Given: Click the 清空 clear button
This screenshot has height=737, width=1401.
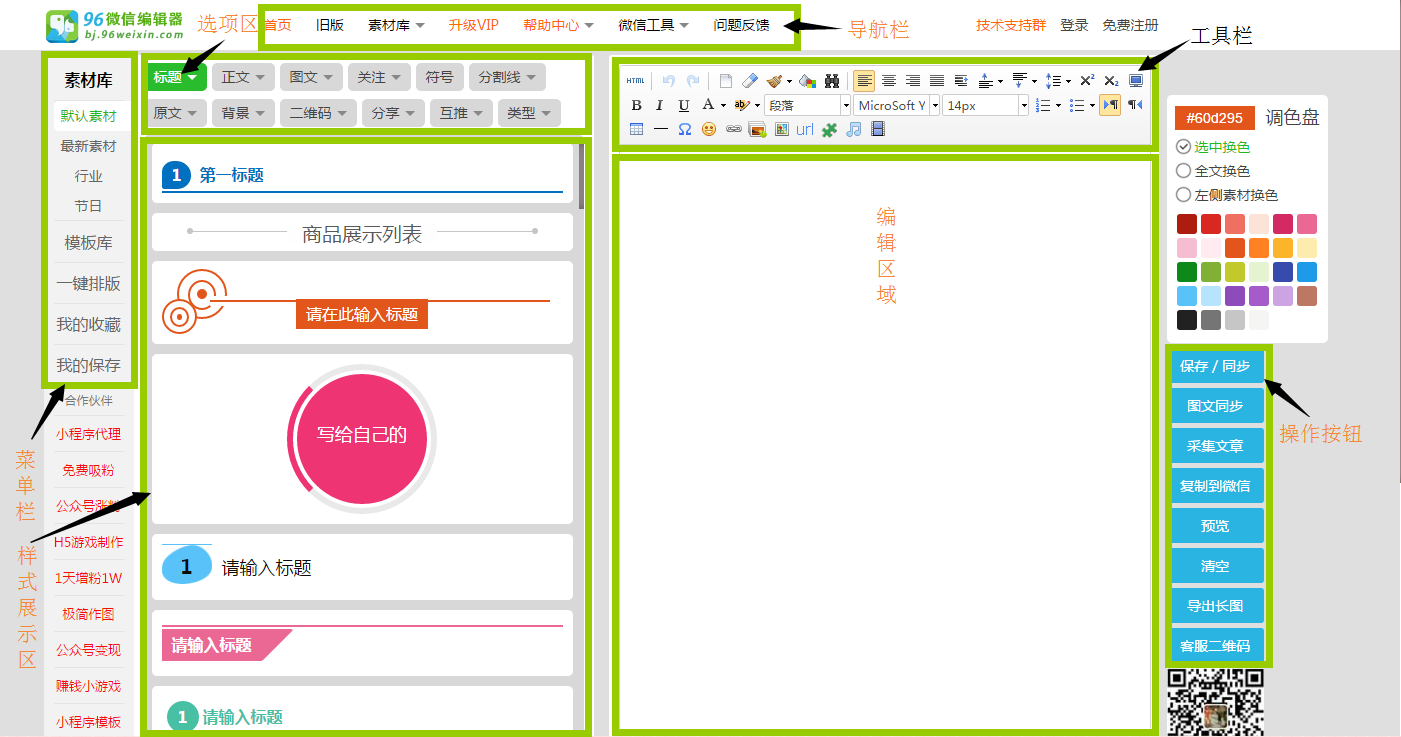Looking at the screenshot, I should (1215, 566).
